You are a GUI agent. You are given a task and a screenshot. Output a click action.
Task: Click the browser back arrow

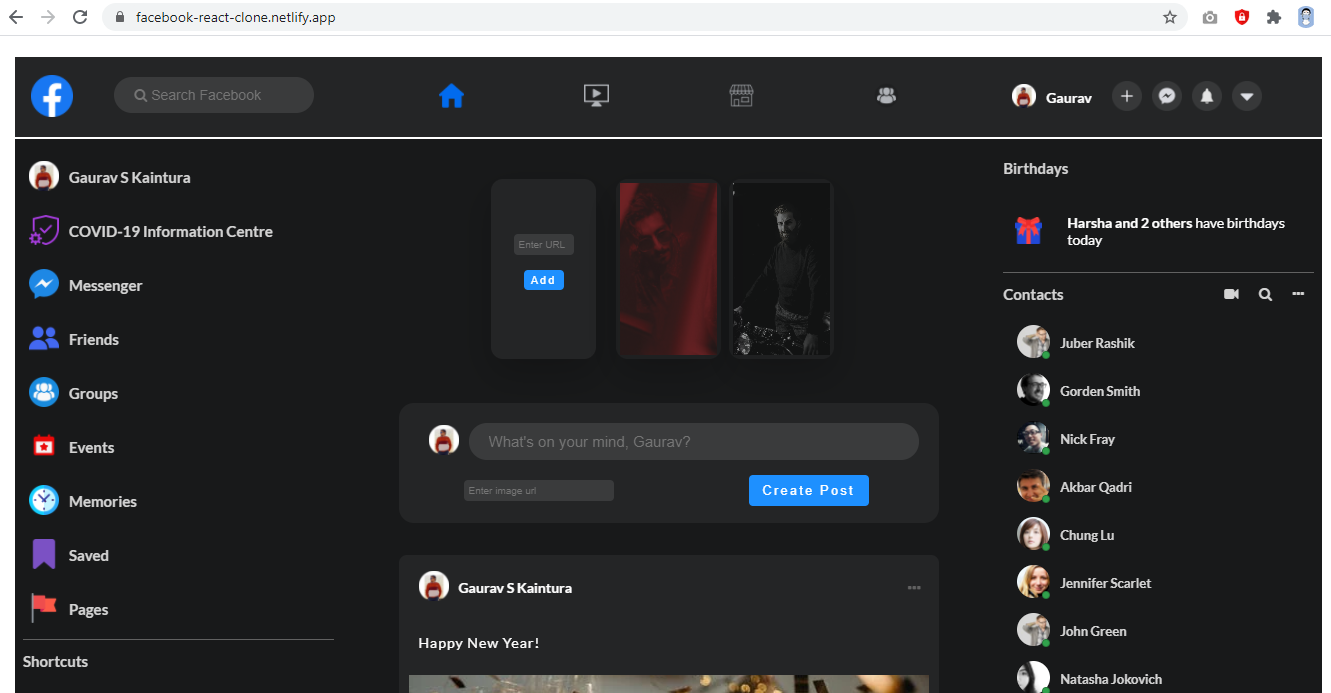pyautogui.click(x=16, y=17)
